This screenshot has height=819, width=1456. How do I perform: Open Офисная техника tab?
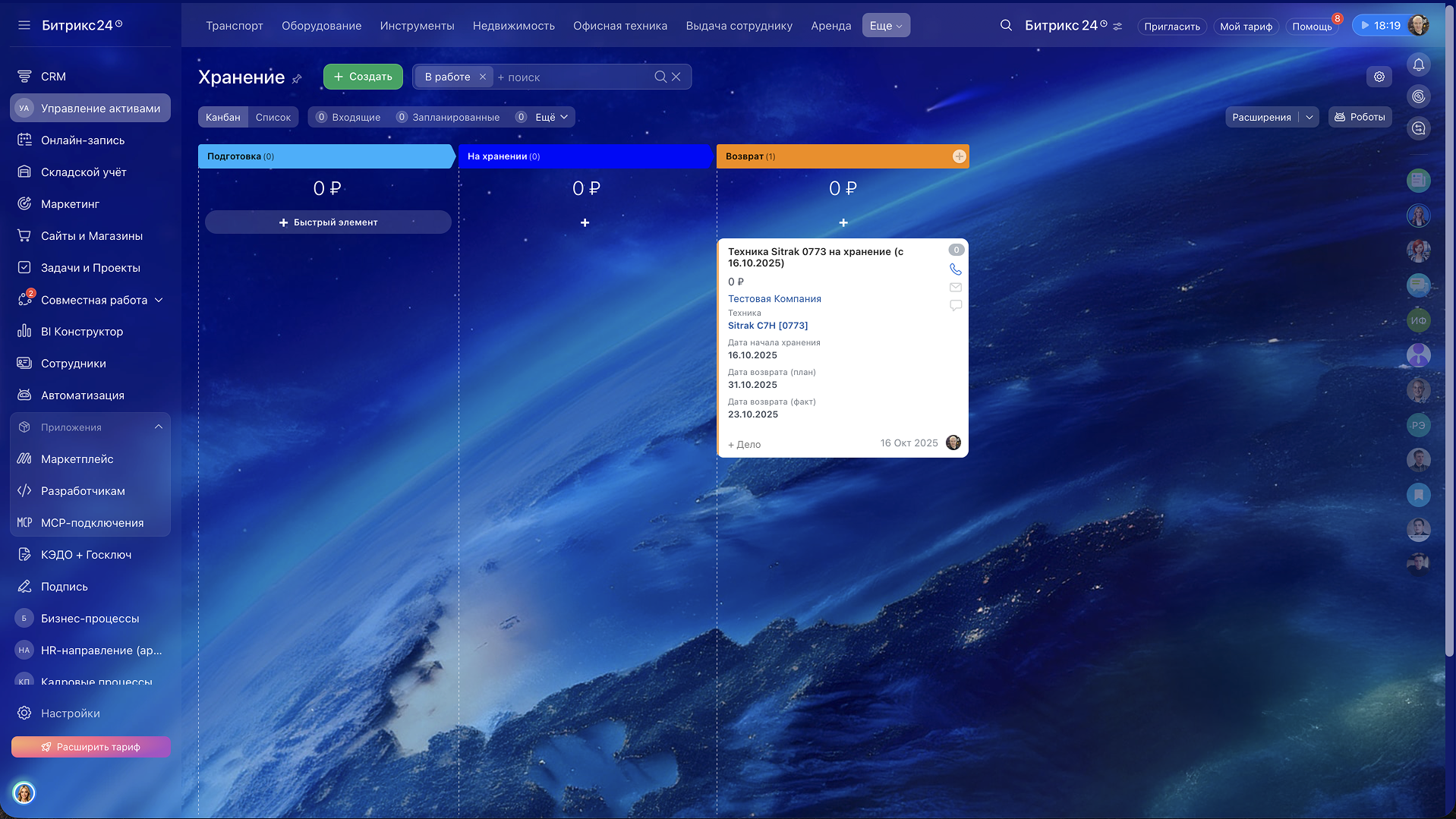click(620, 26)
